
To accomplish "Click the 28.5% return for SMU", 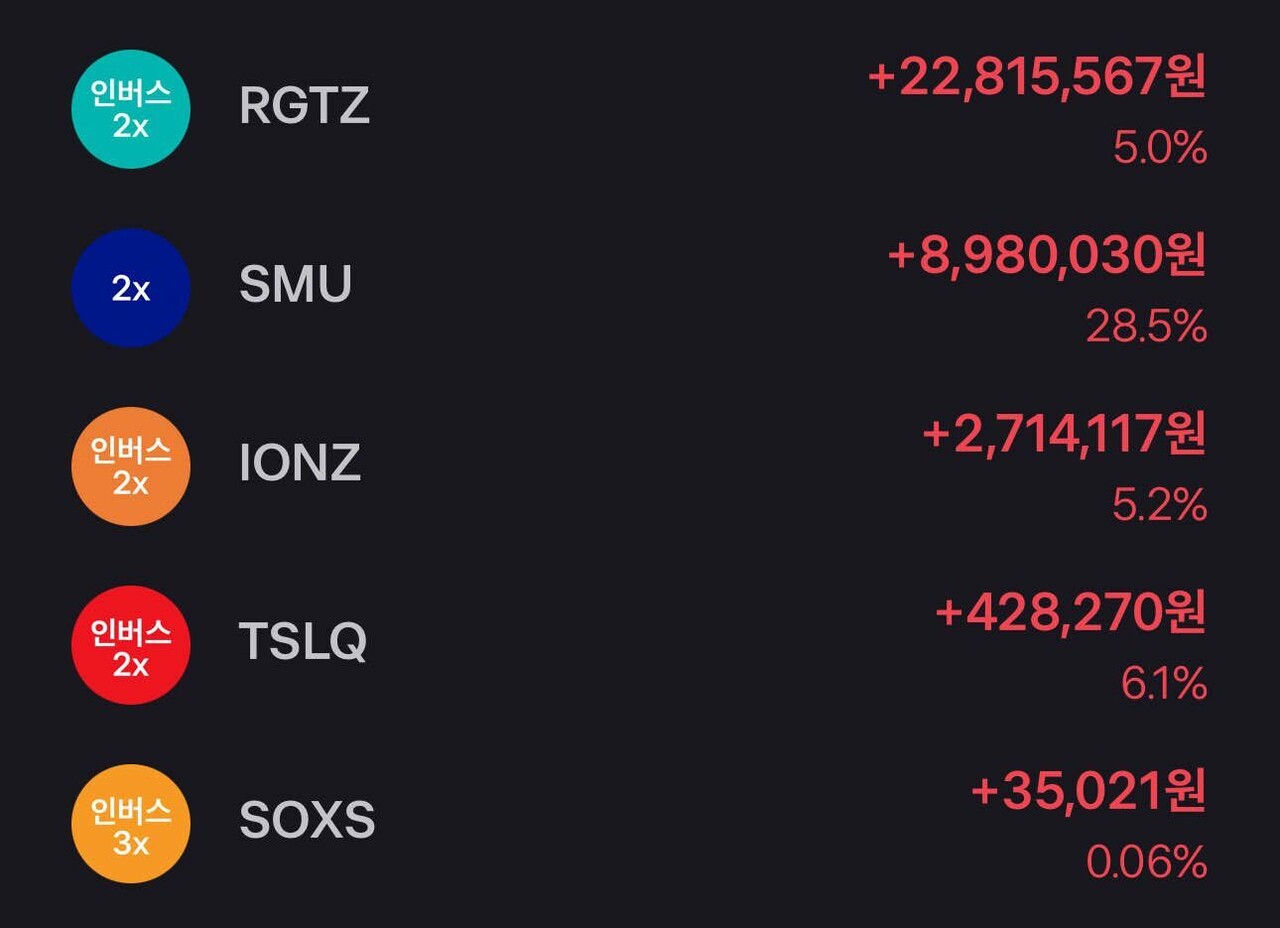I will tap(1146, 327).
